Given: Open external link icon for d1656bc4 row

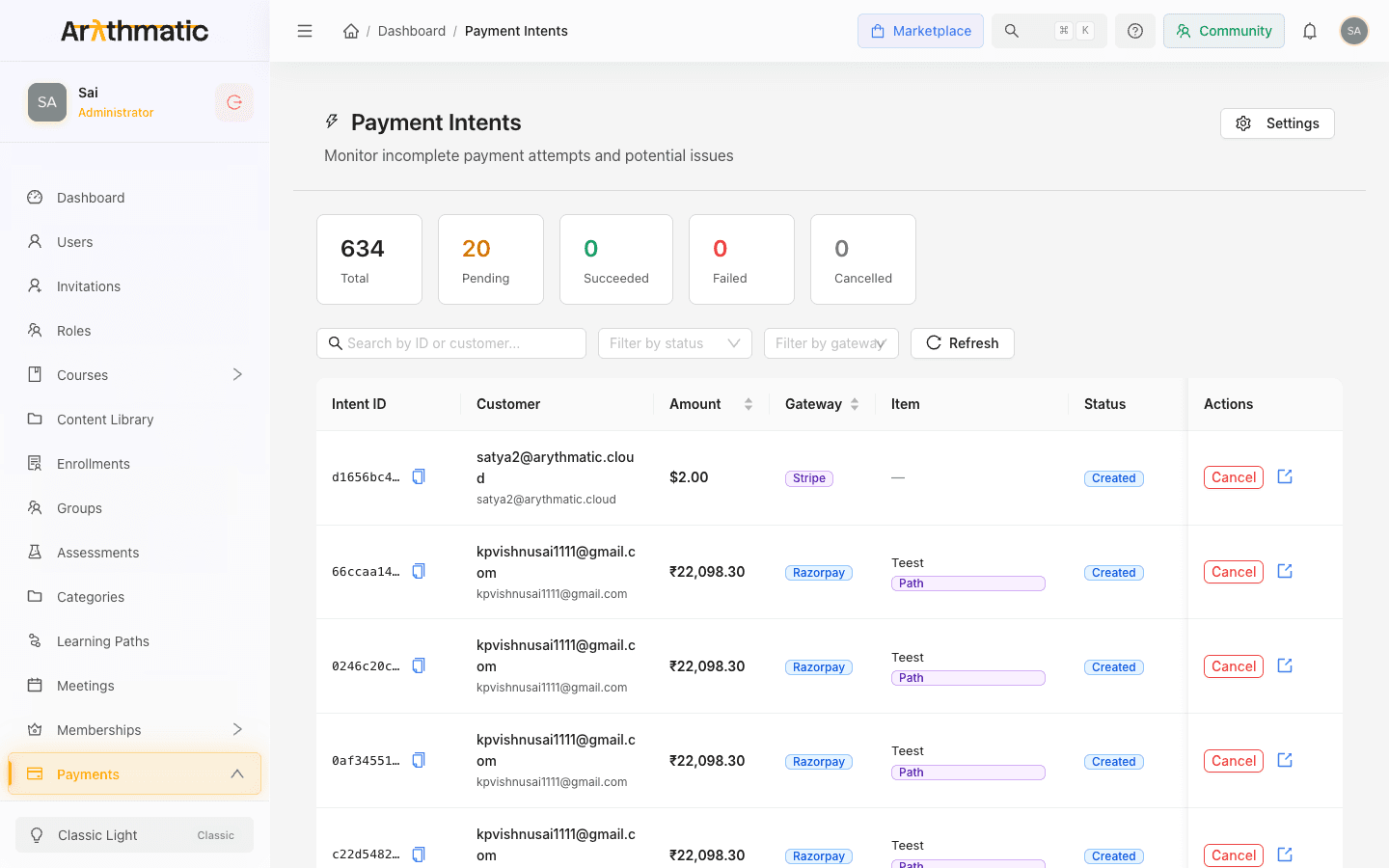Looking at the screenshot, I should click(x=1285, y=476).
